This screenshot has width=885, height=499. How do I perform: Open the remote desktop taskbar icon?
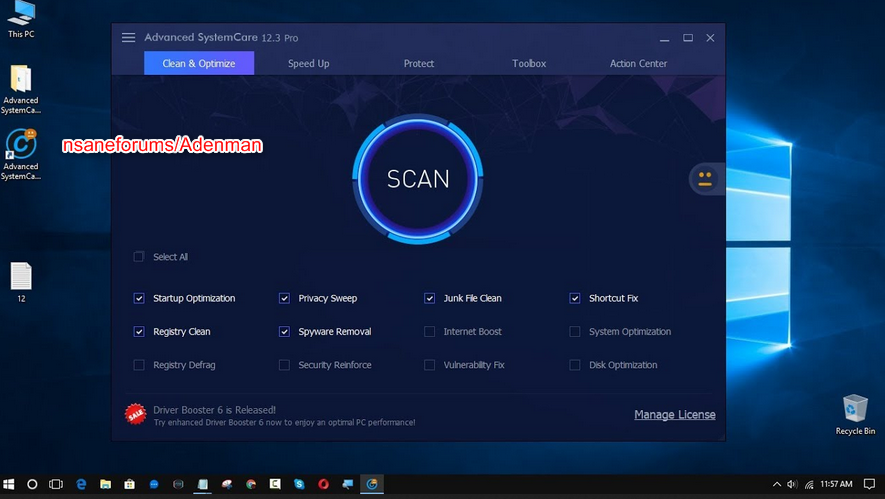[x=348, y=484]
